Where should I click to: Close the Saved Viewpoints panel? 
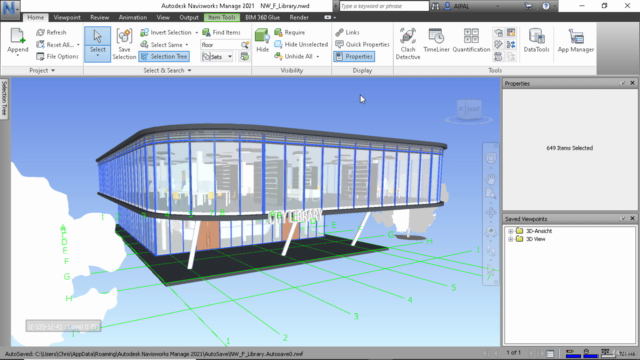[632, 218]
